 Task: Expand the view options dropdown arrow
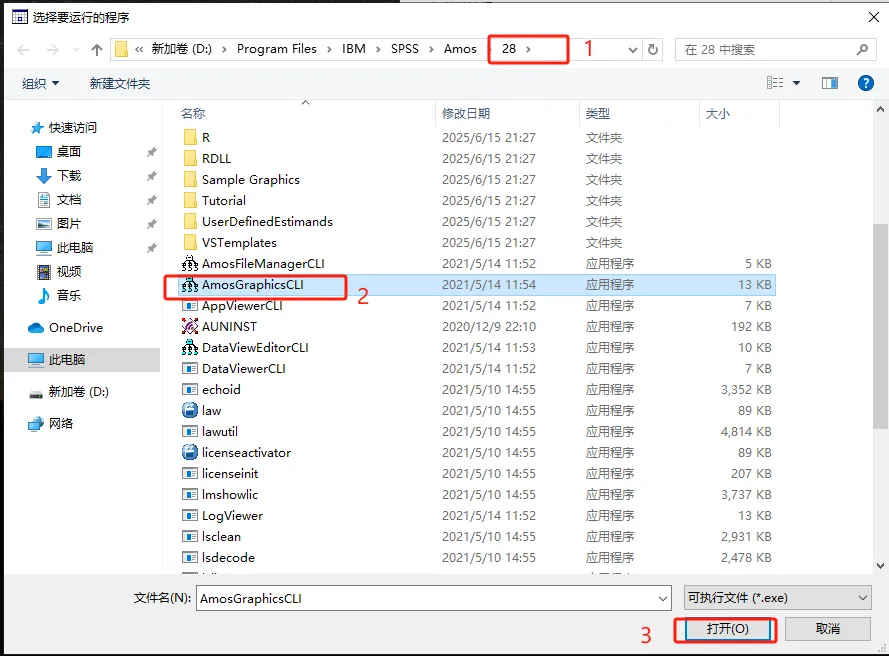pyautogui.click(x=796, y=83)
